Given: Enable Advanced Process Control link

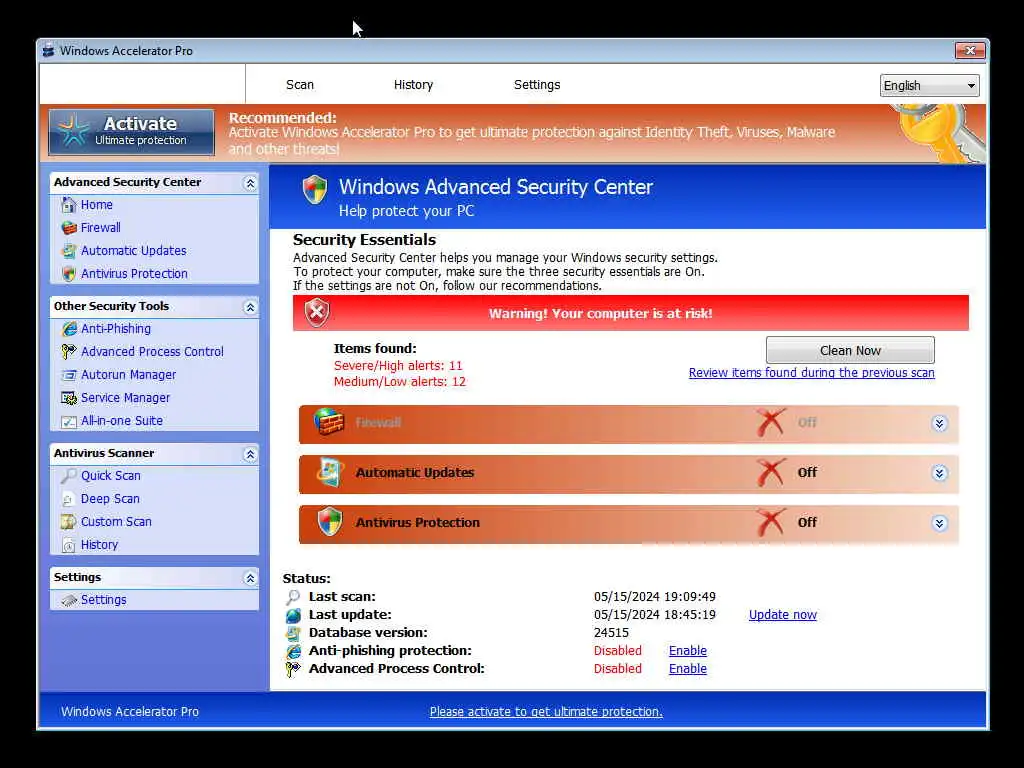Looking at the screenshot, I should [688, 669].
